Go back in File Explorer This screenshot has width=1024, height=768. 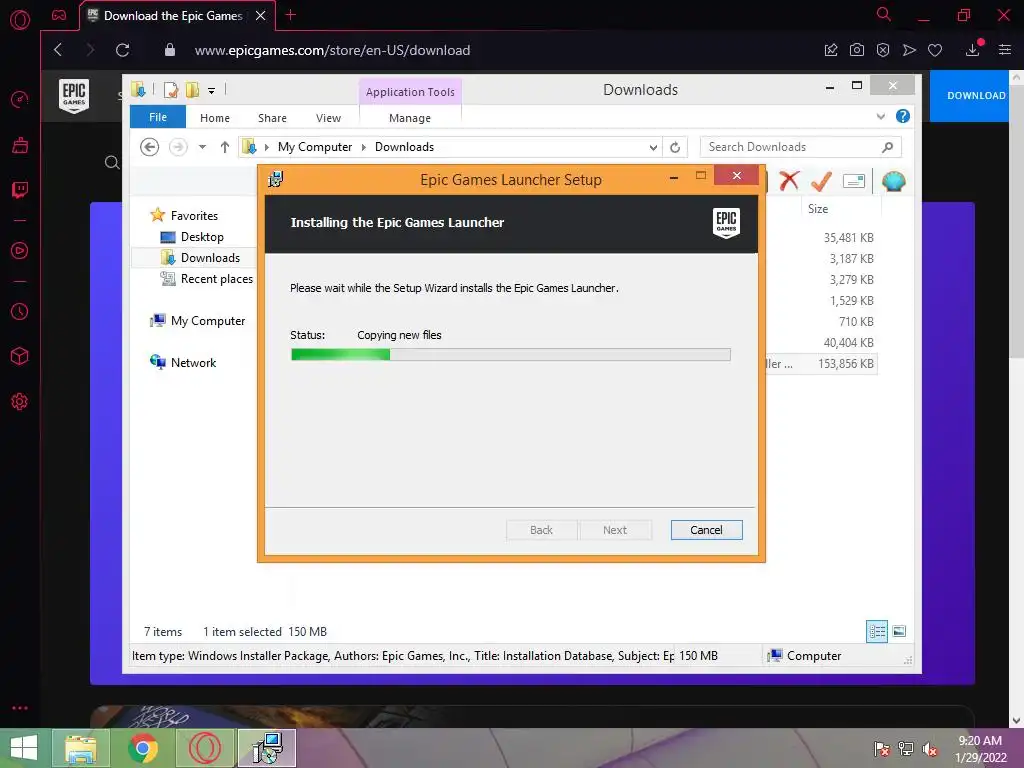150,147
